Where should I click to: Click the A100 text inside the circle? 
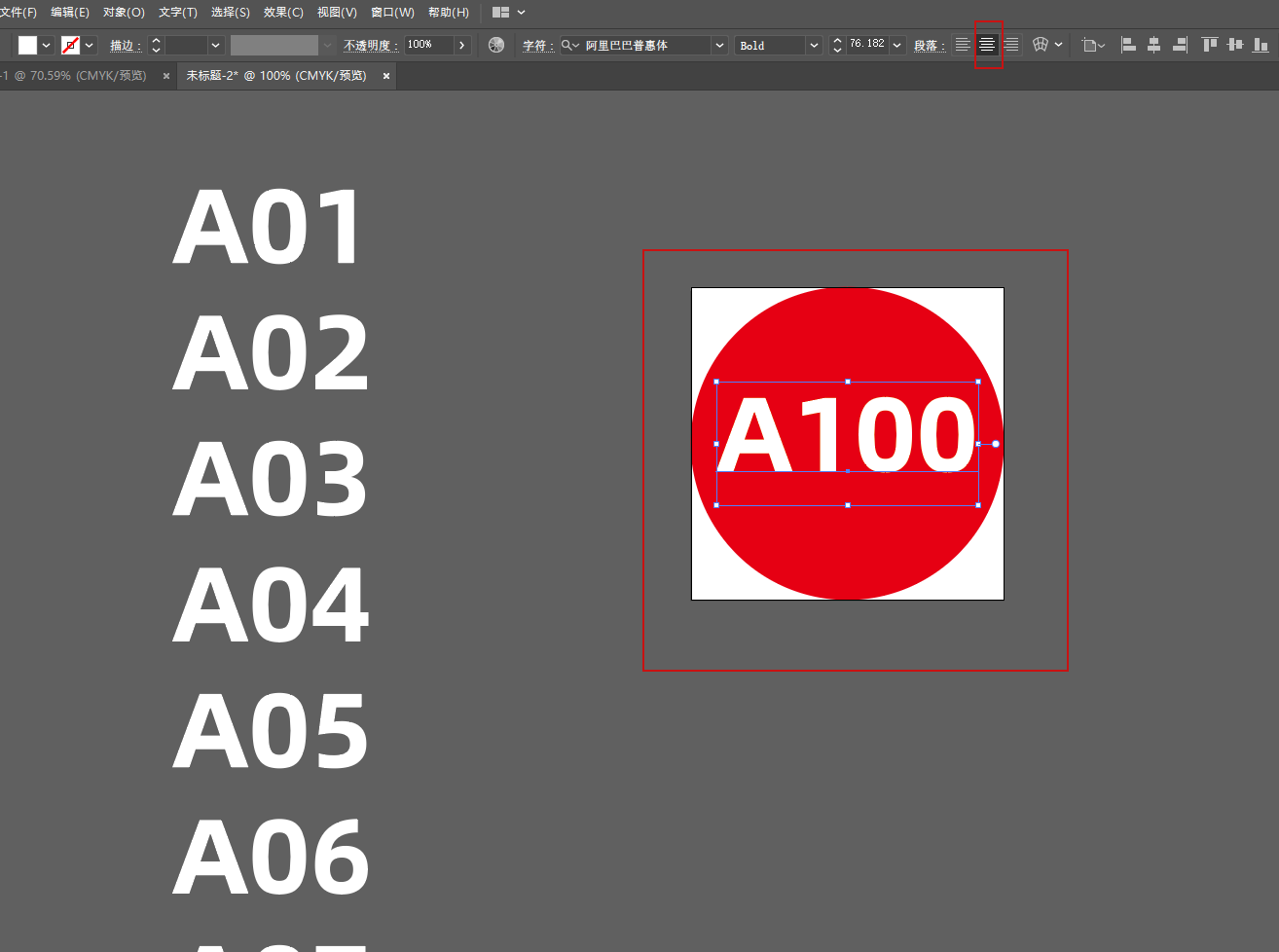847,434
